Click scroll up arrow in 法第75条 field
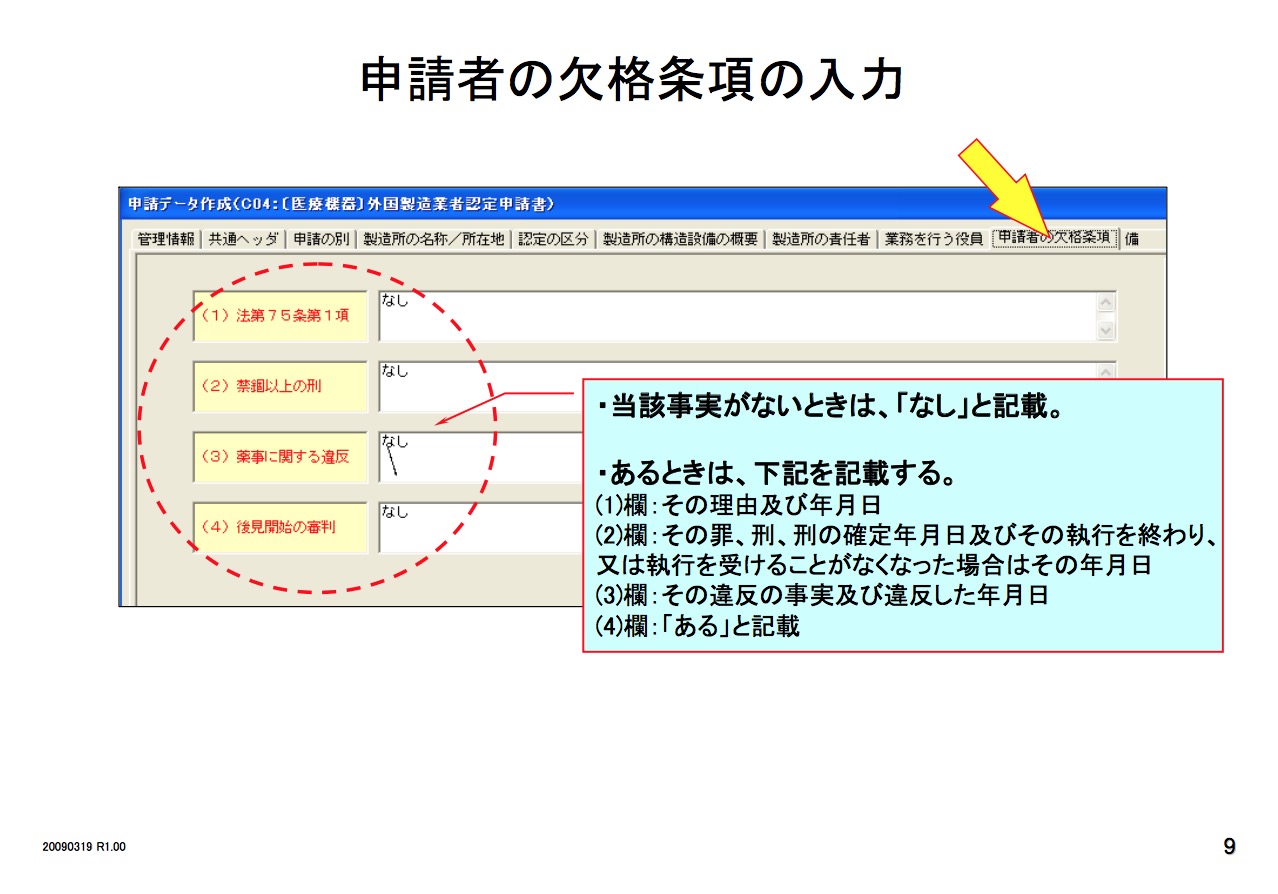 1105,303
